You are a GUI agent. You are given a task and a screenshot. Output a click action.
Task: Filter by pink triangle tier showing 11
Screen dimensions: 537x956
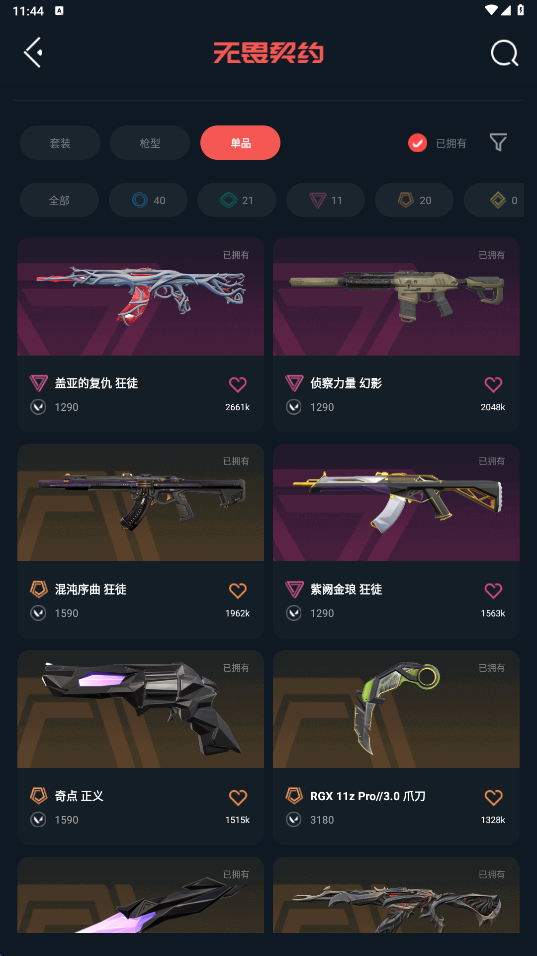tap(325, 200)
